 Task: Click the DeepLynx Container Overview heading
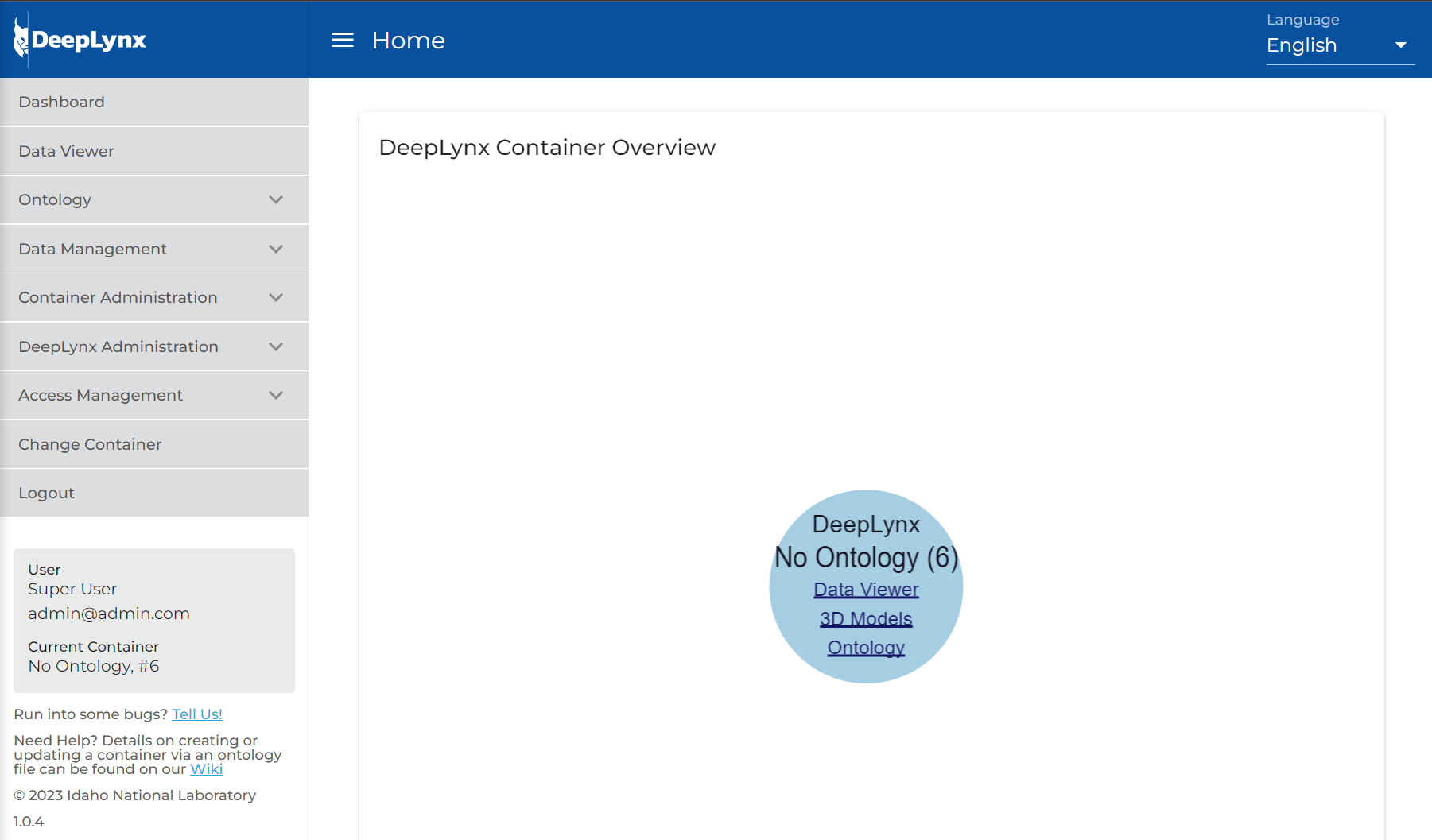tap(547, 148)
